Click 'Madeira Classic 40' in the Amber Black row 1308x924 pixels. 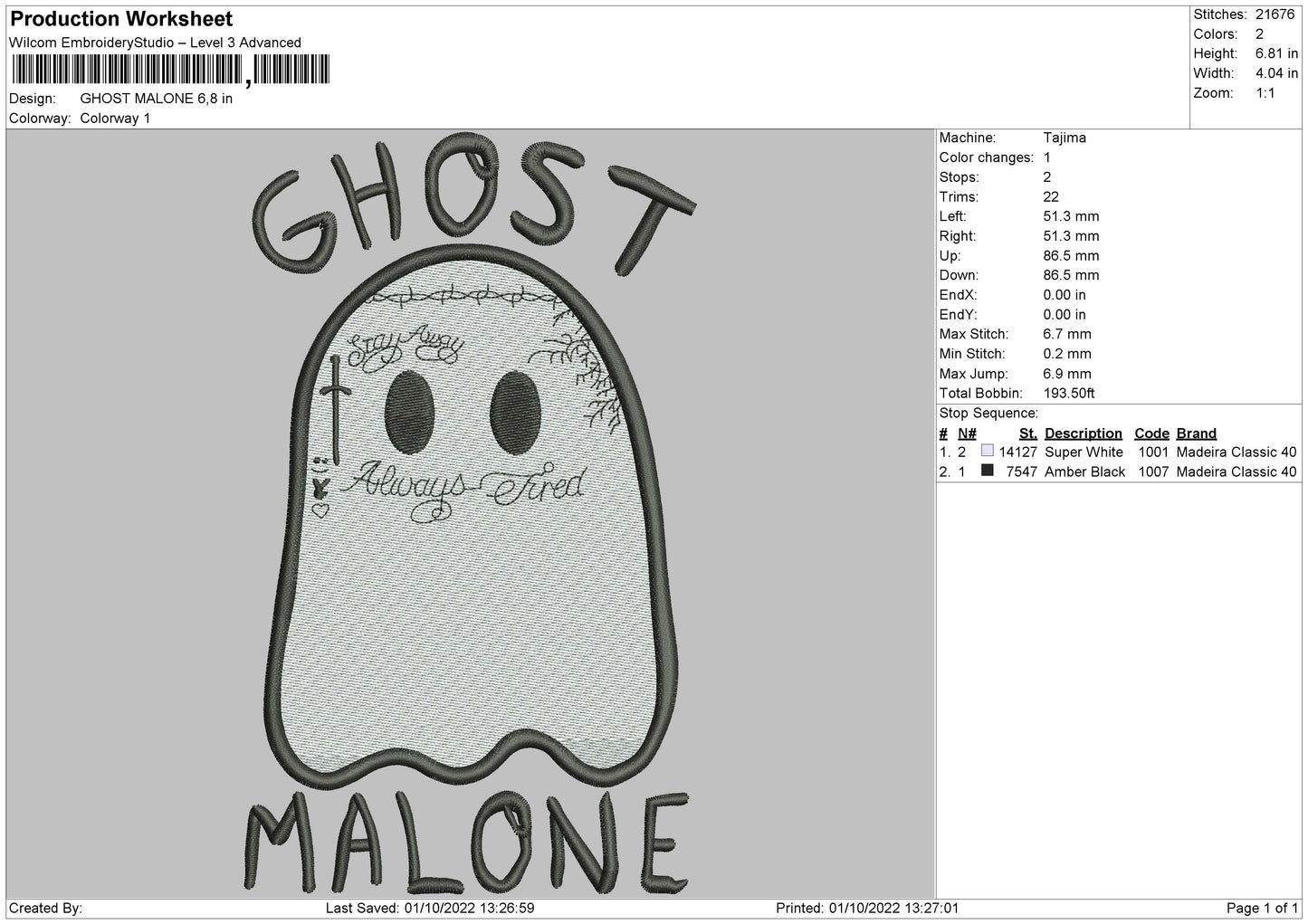[x=1236, y=472]
